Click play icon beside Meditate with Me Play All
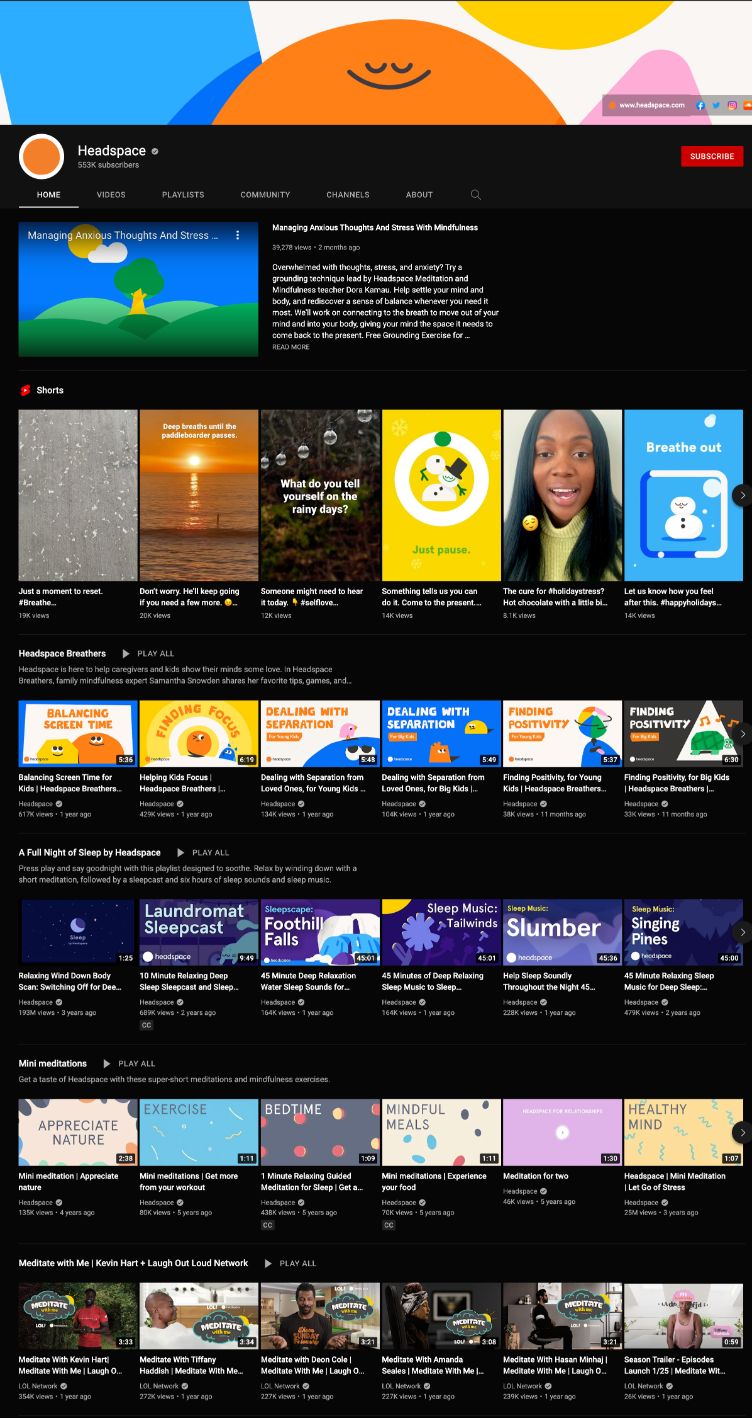Viewport: 752px width, 1418px height. (268, 1263)
